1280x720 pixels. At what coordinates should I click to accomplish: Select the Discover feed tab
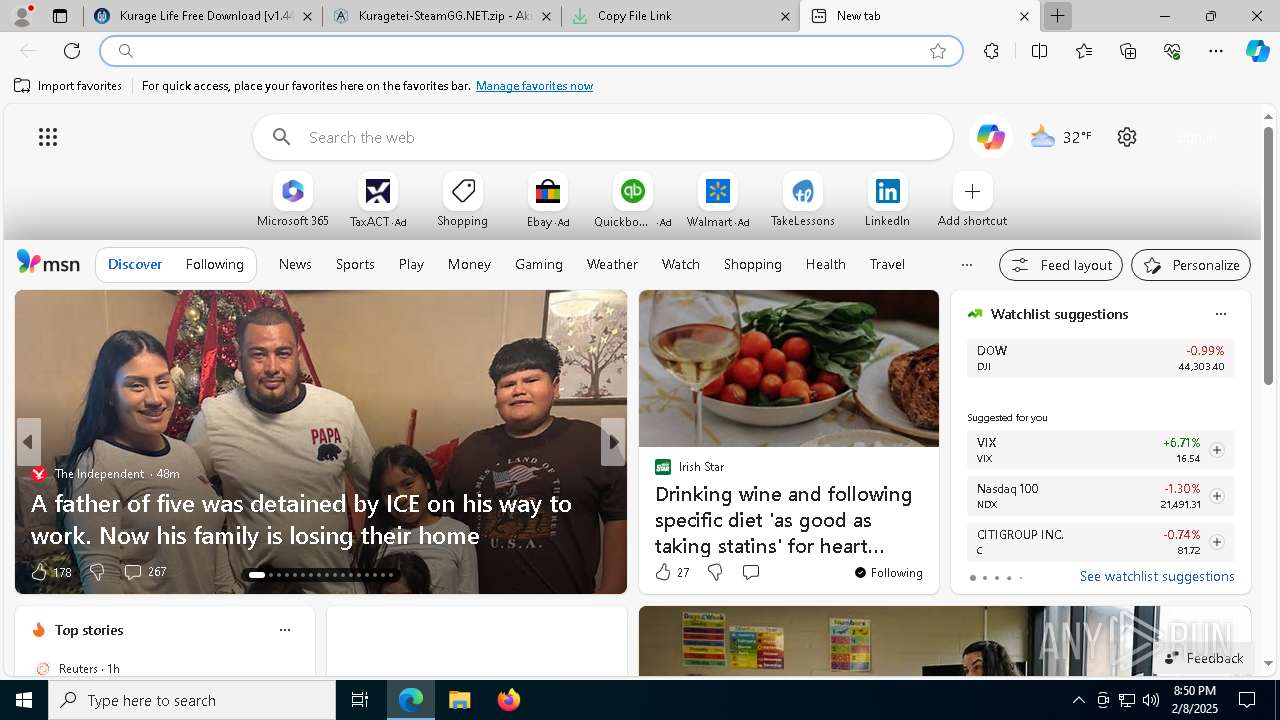pyautogui.click(x=135, y=264)
